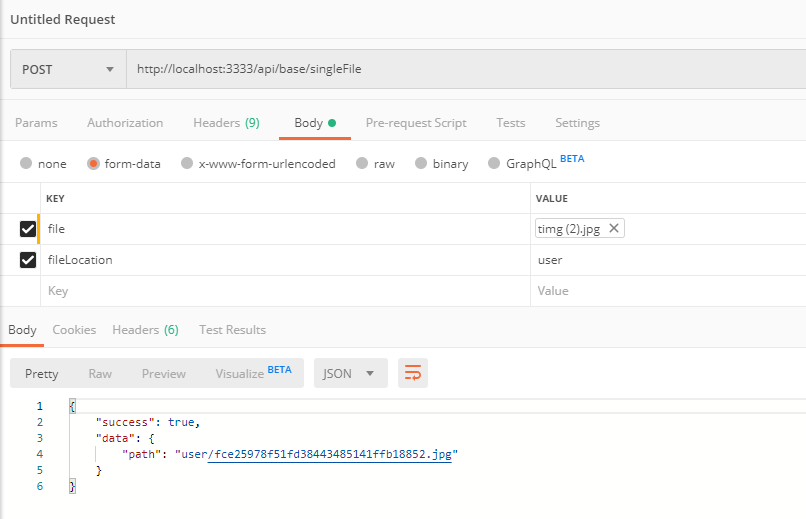806x519 pixels.
Task: Open the request Params tab
Action: [x=36, y=123]
